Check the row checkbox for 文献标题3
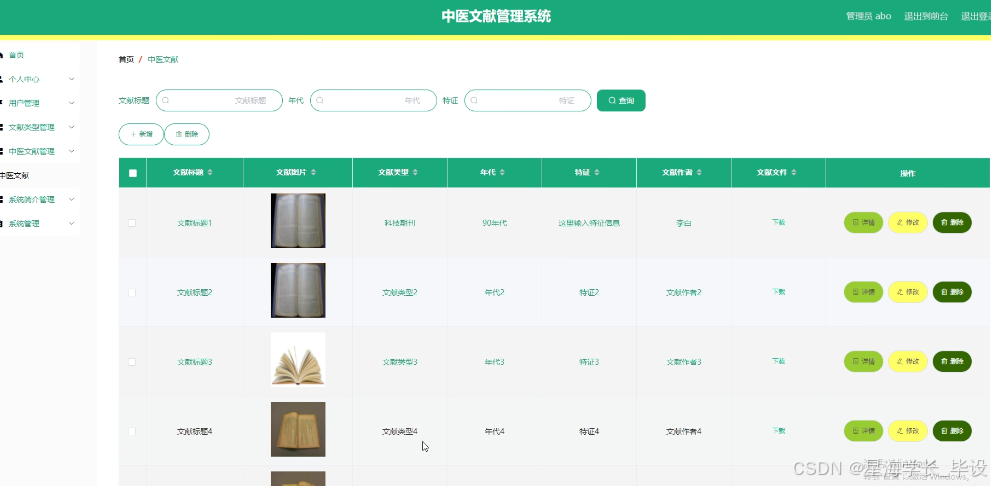The width and height of the screenshot is (991, 486). pyautogui.click(x=132, y=362)
